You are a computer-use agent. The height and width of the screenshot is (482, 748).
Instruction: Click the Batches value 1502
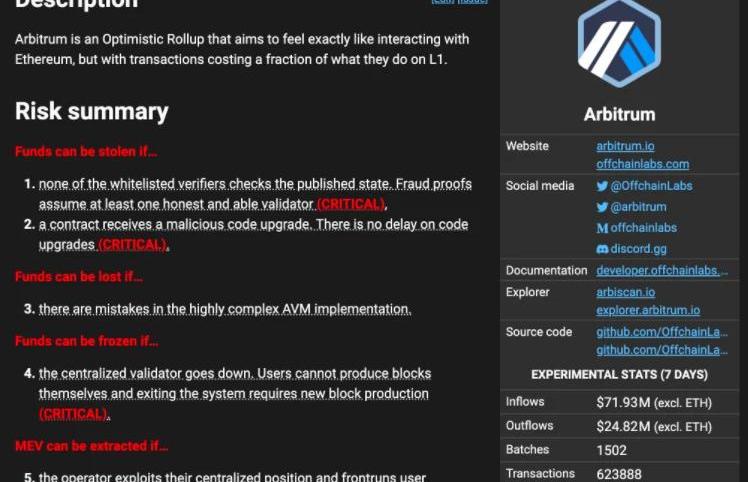611,451
